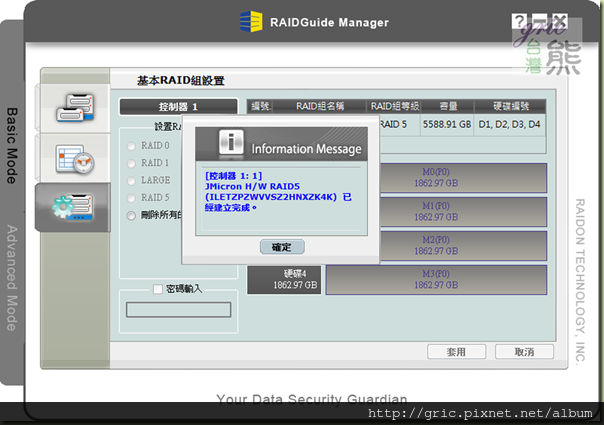Click the 控制器 1 controller tab

[178, 107]
